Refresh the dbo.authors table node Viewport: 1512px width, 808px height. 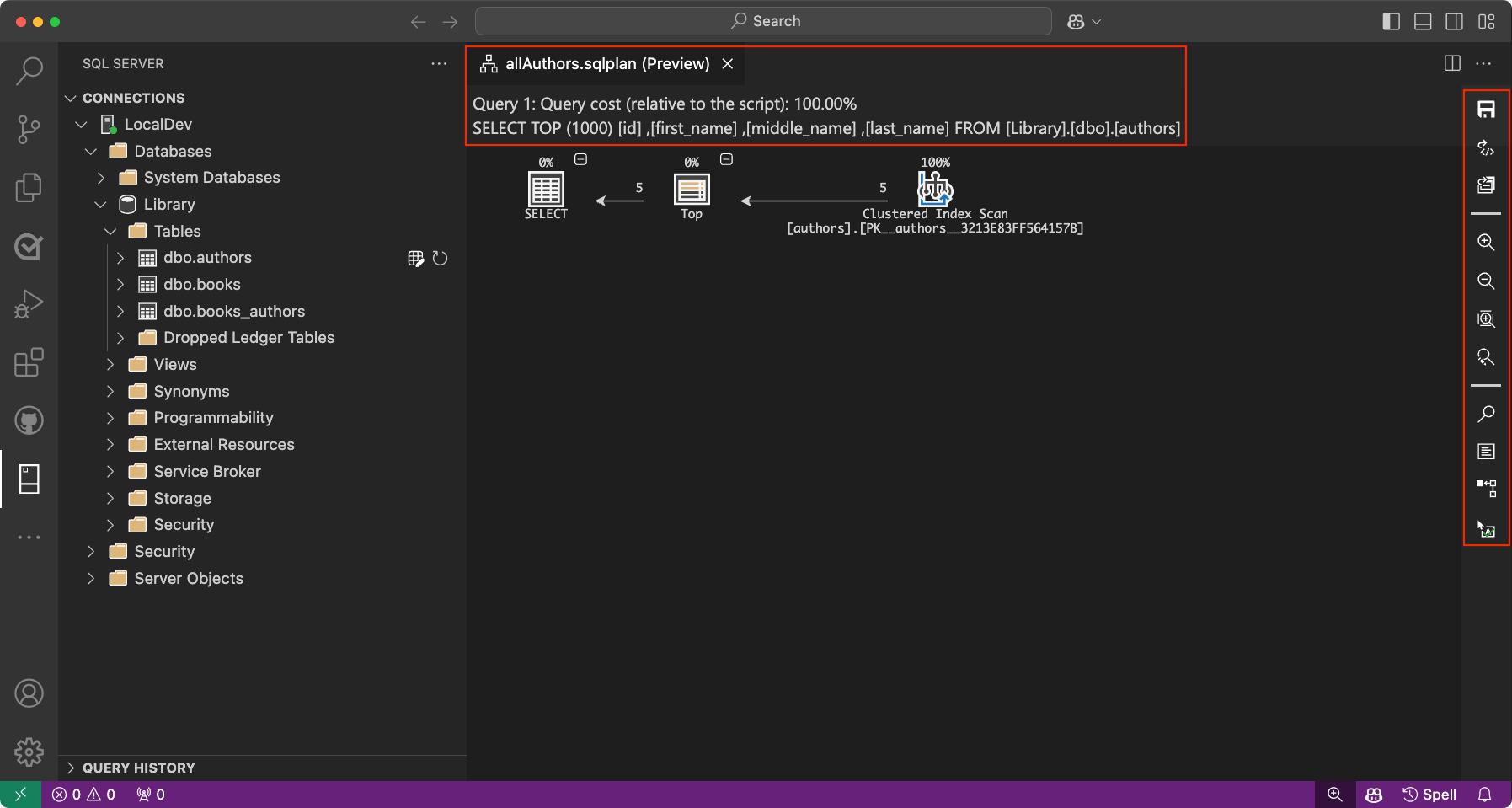click(x=440, y=258)
